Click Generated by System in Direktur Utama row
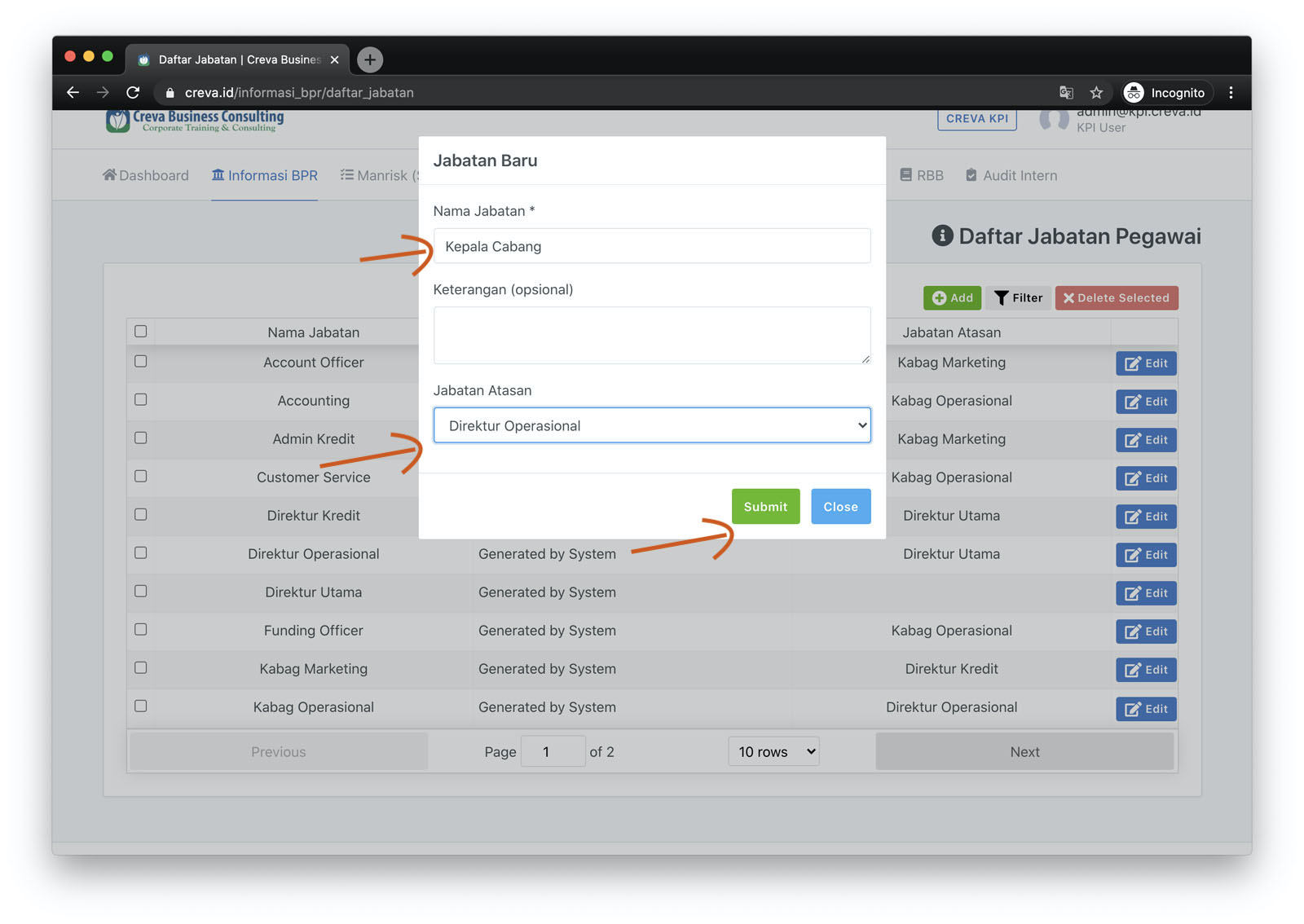The width and height of the screenshot is (1304, 924). coord(547,592)
